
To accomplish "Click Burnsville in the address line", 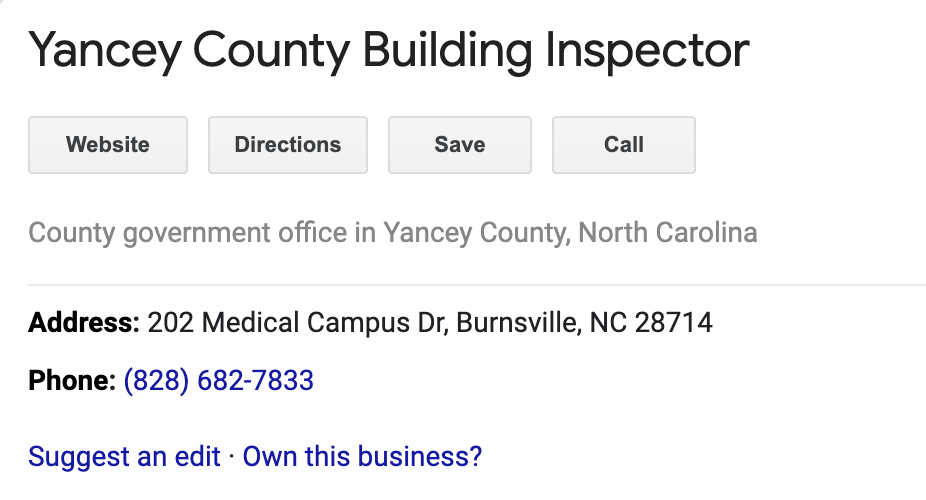I will 519,323.
